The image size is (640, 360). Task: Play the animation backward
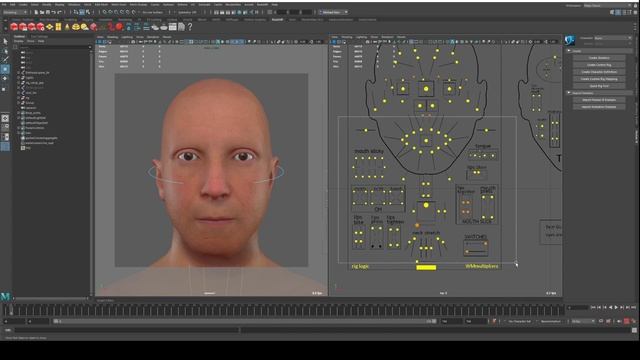point(611,307)
